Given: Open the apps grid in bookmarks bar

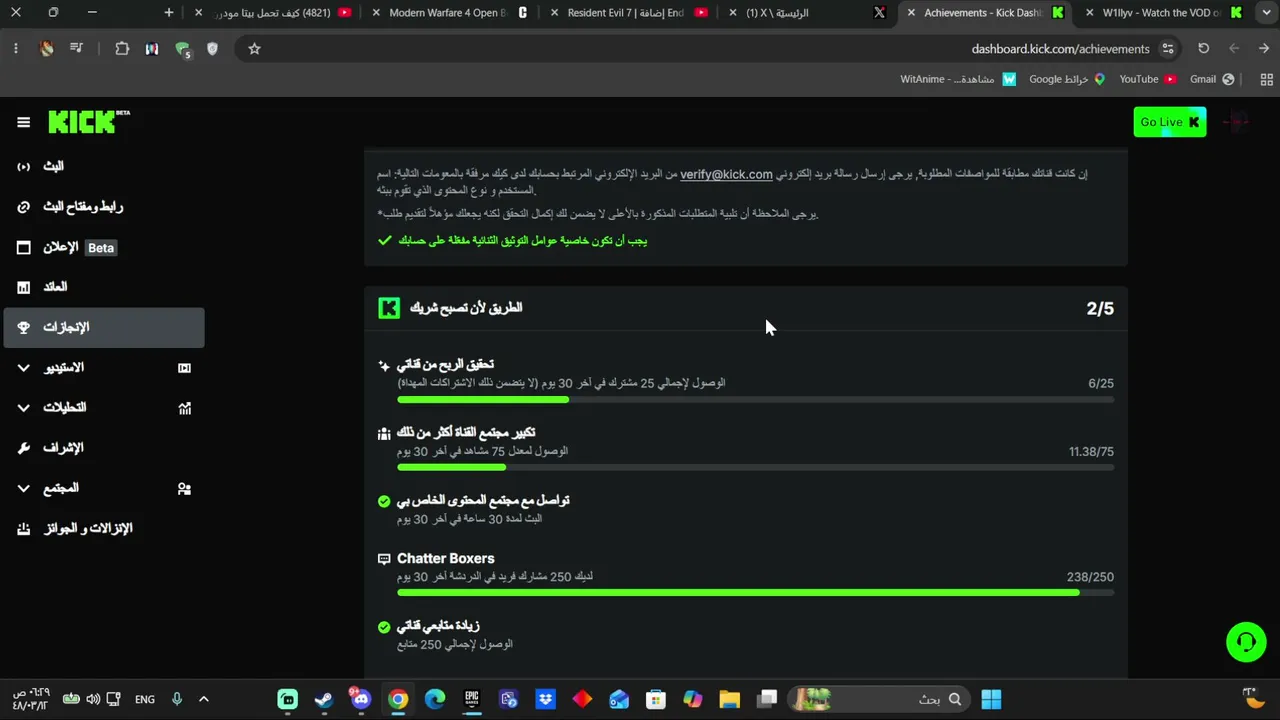Looking at the screenshot, I should point(1266,79).
